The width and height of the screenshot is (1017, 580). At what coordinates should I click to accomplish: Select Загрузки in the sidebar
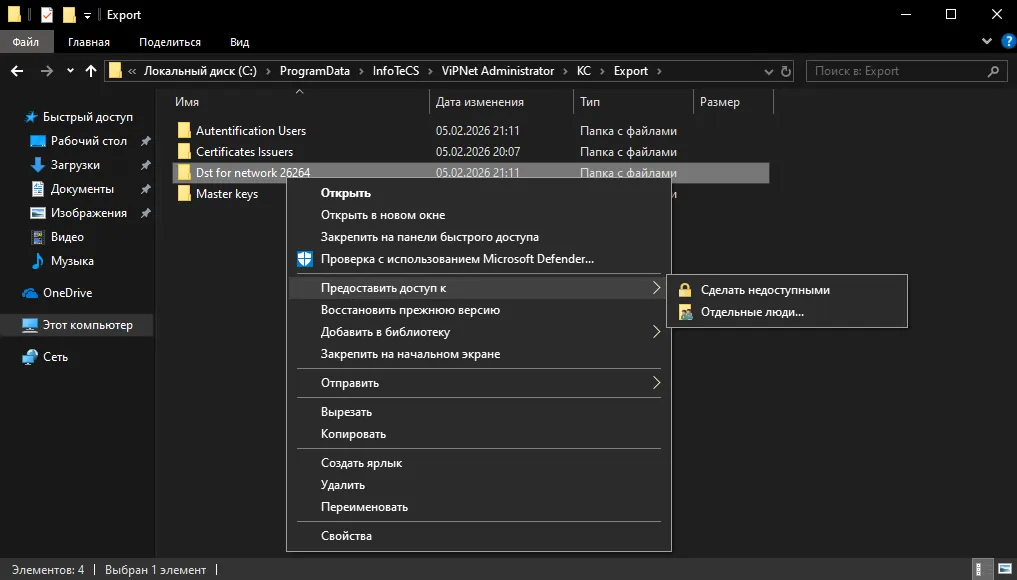(x=77, y=165)
